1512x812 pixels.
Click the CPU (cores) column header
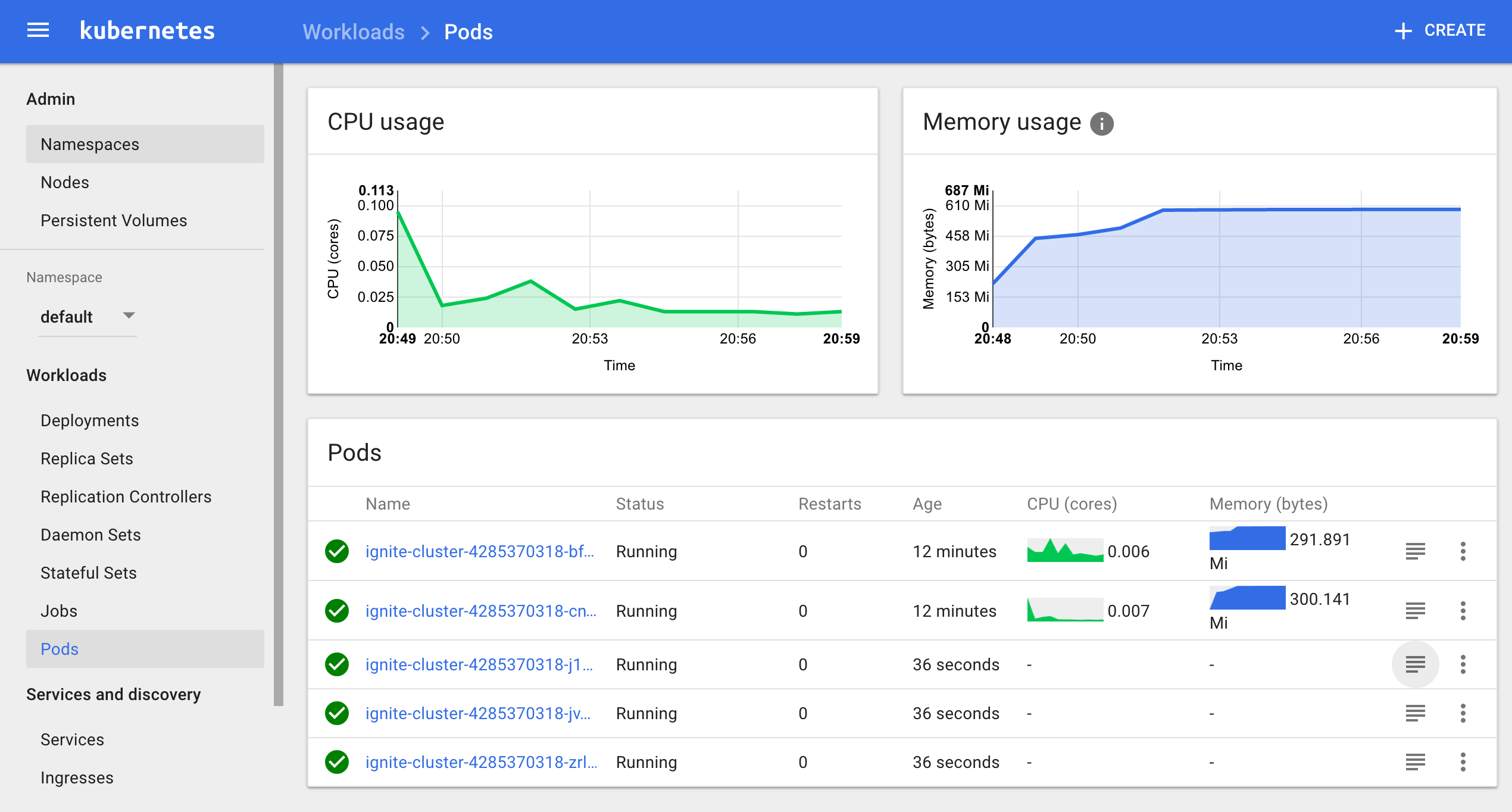pyautogui.click(x=1072, y=504)
